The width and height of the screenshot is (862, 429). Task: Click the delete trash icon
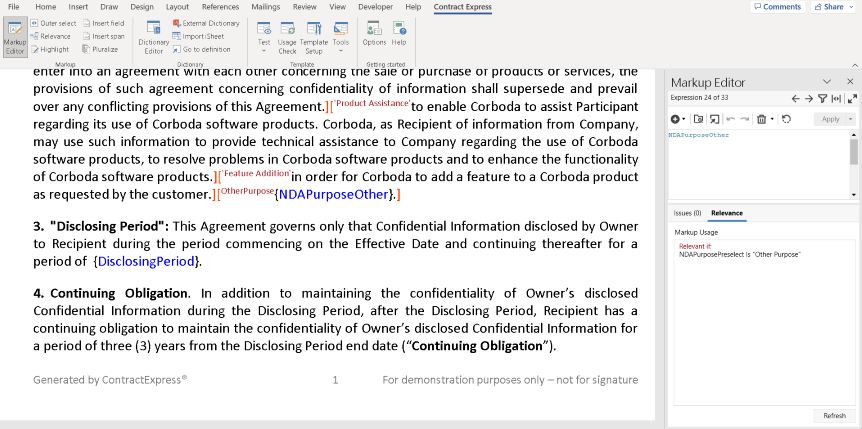click(x=761, y=119)
